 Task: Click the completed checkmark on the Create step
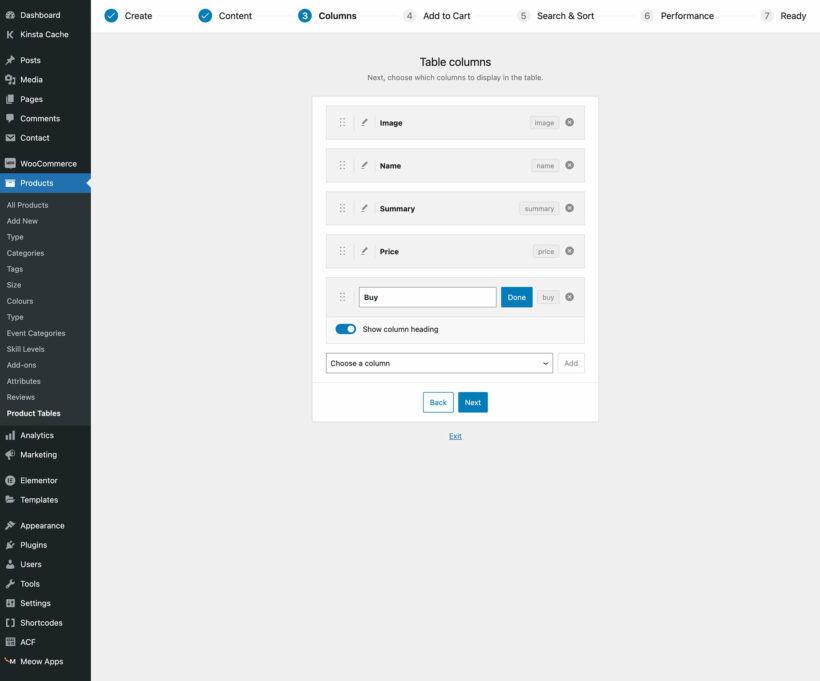click(x=109, y=15)
